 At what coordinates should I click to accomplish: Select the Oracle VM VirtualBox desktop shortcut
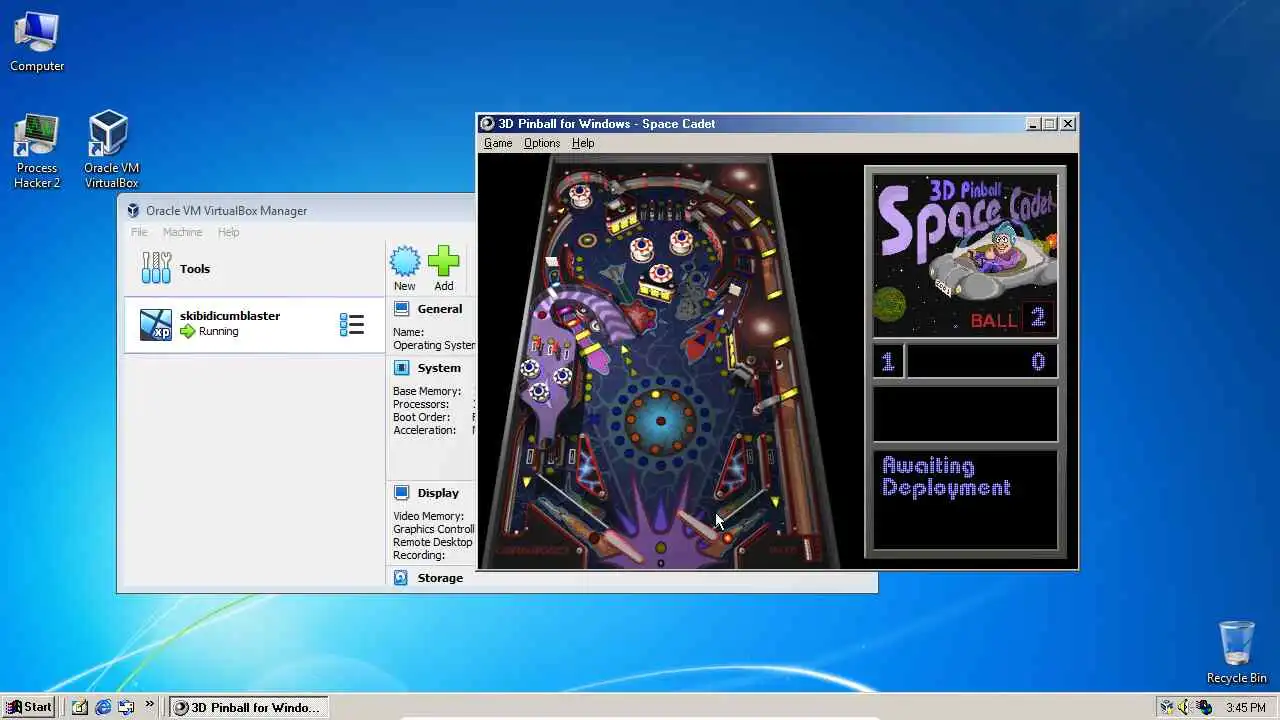(111, 149)
